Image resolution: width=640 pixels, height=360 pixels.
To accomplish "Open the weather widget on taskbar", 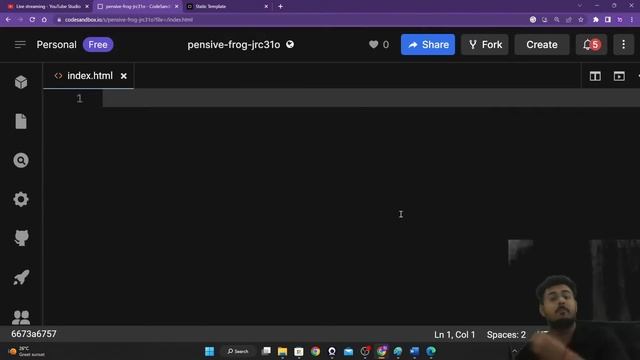I will 27,351.
